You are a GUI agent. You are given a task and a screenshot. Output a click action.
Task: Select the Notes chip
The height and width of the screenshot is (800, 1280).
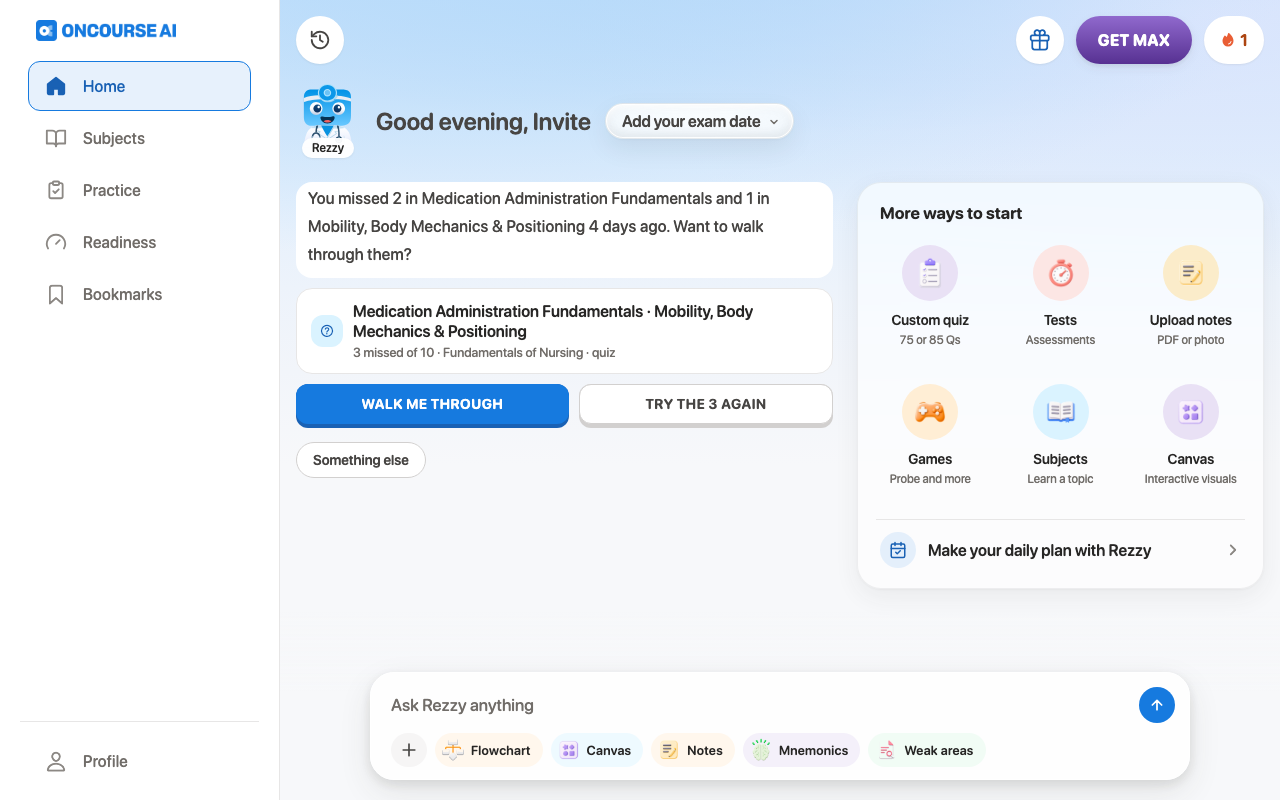click(693, 750)
